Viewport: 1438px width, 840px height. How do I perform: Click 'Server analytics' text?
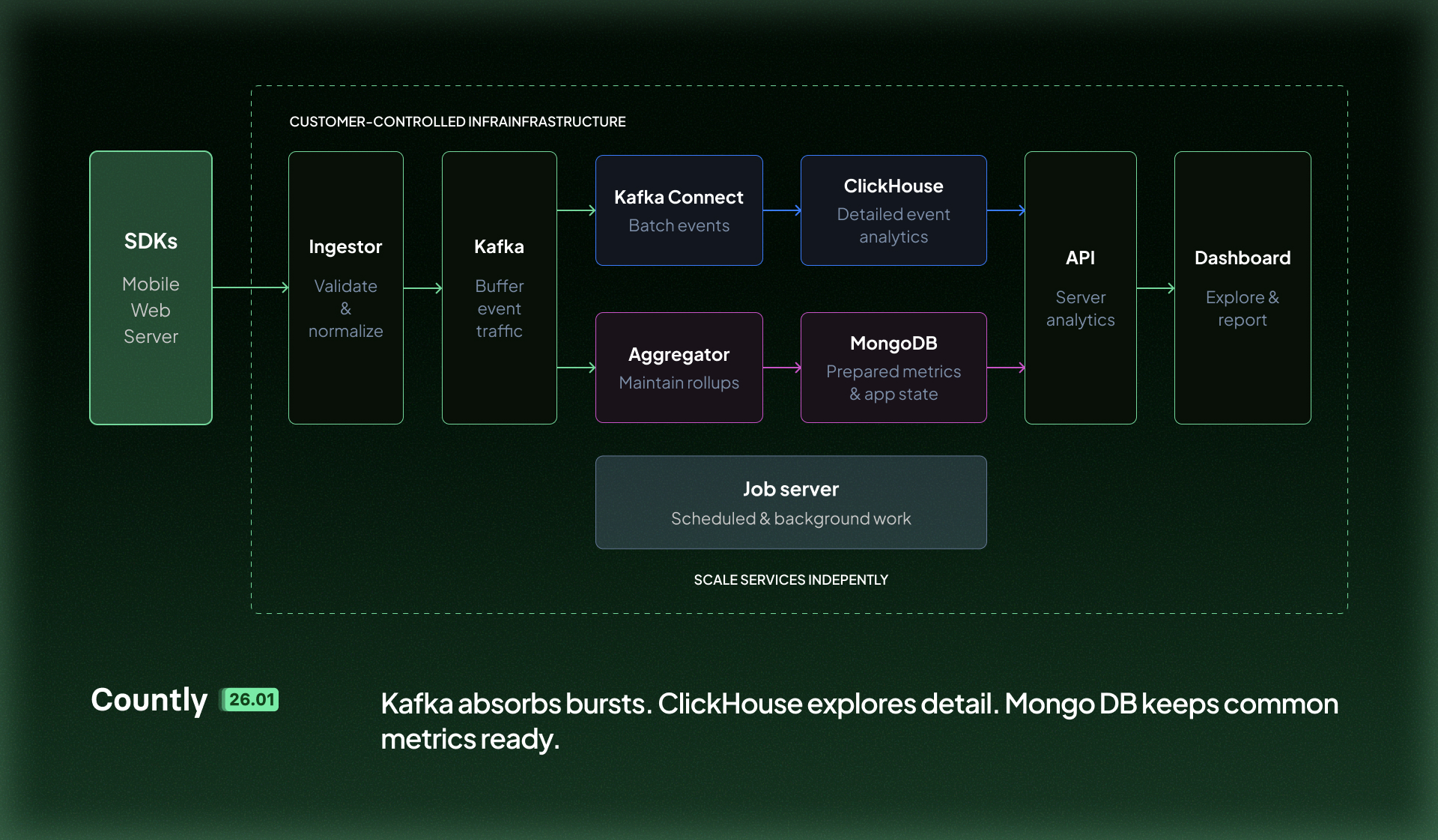1080,308
